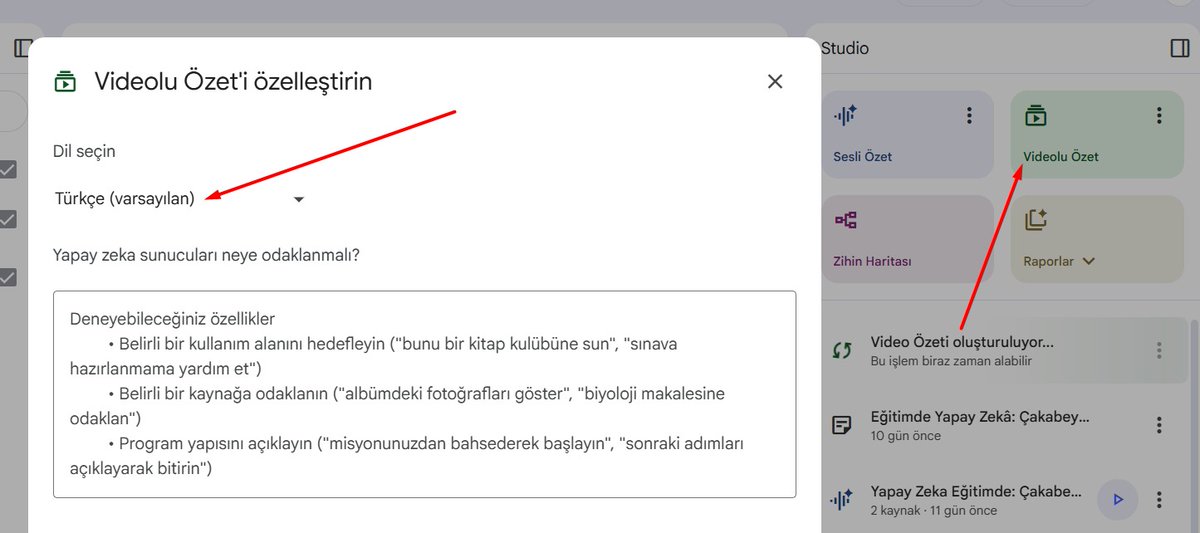Click the Videolu Özet play-stack icon in Studio

[1035, 116]
